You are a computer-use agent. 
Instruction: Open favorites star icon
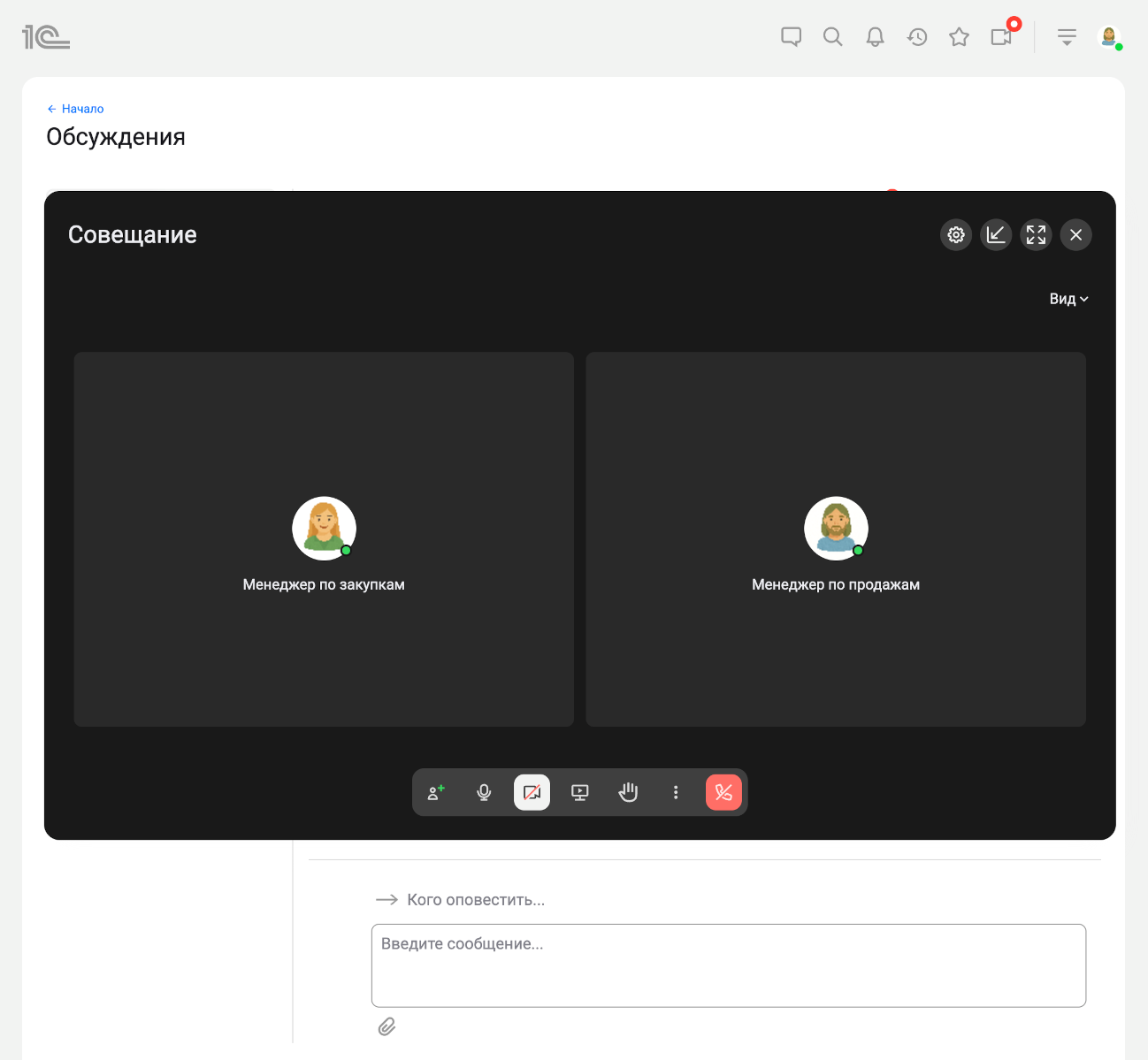coord(959,37)
